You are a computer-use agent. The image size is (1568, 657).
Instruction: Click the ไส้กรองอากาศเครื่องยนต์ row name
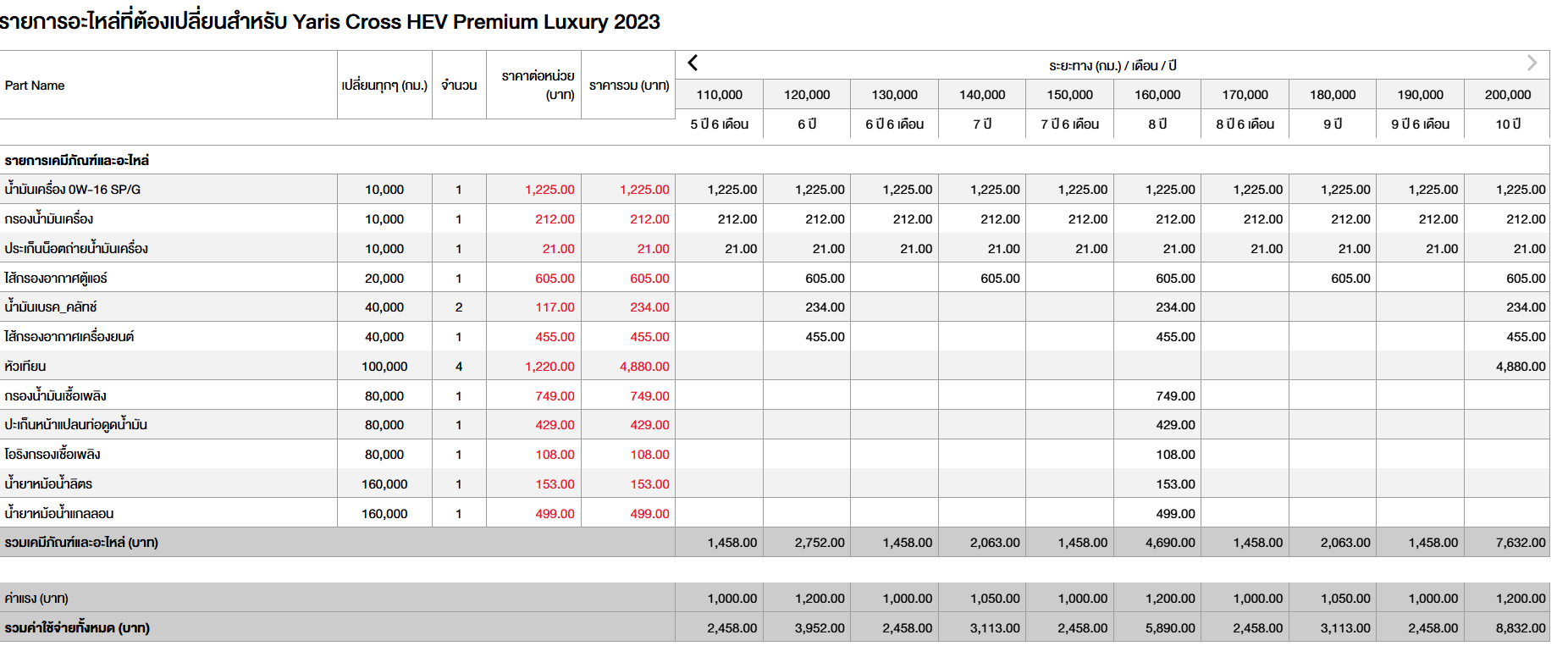[69, 337]
